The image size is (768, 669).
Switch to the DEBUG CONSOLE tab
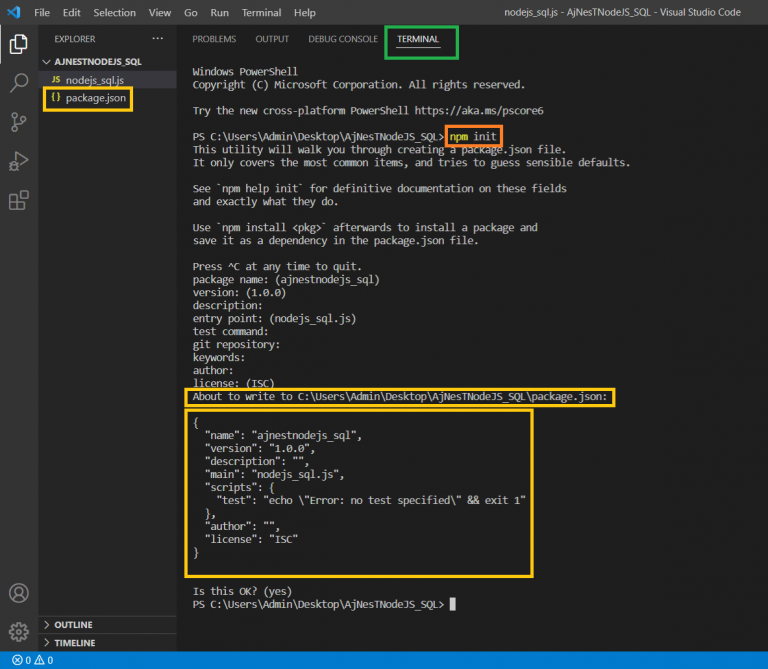click(343, 40)
